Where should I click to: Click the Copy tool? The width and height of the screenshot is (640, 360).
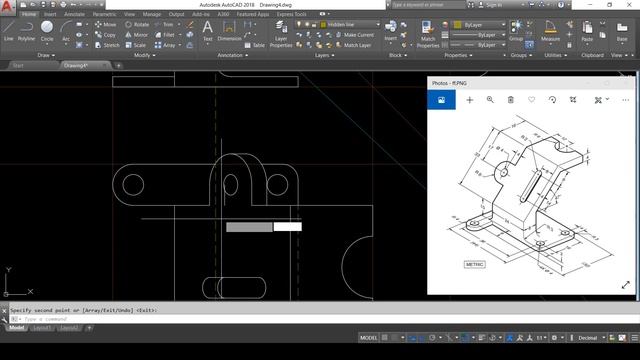click(106, 35)
